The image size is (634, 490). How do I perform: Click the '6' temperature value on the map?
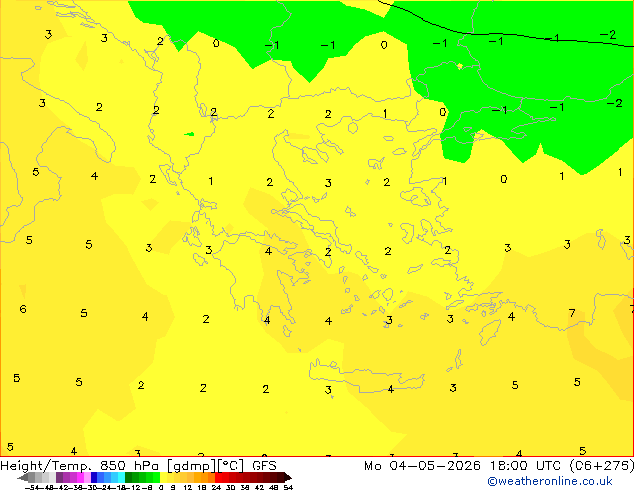coord(23,309)
